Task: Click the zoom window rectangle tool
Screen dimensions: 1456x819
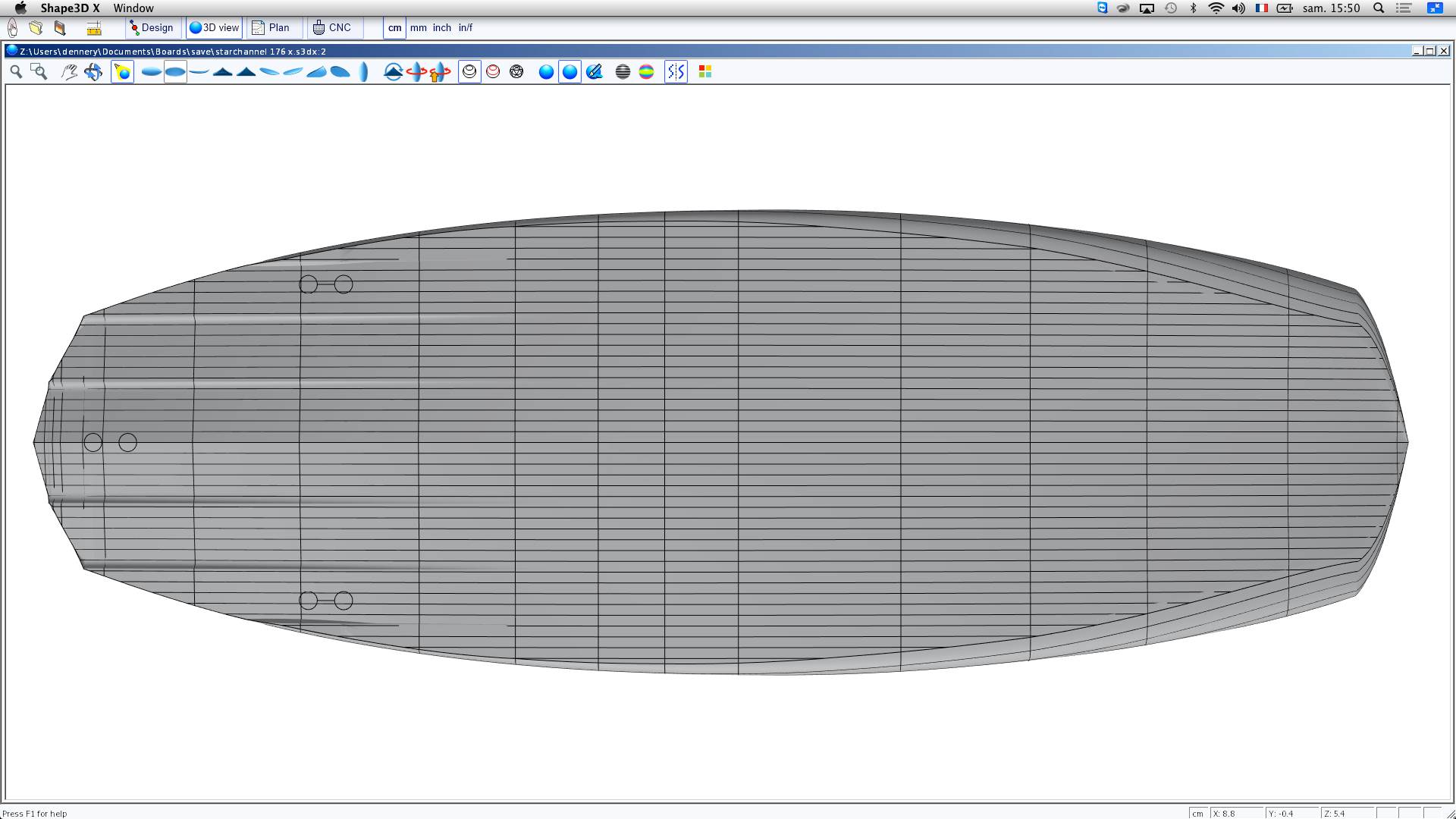Action: tap(39, 72)
